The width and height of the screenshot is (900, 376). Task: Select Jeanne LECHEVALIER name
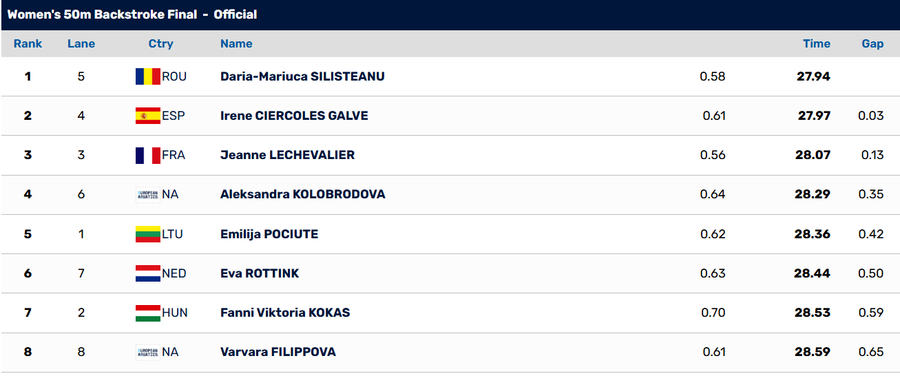pyautogui.click(x=288, y=155)
